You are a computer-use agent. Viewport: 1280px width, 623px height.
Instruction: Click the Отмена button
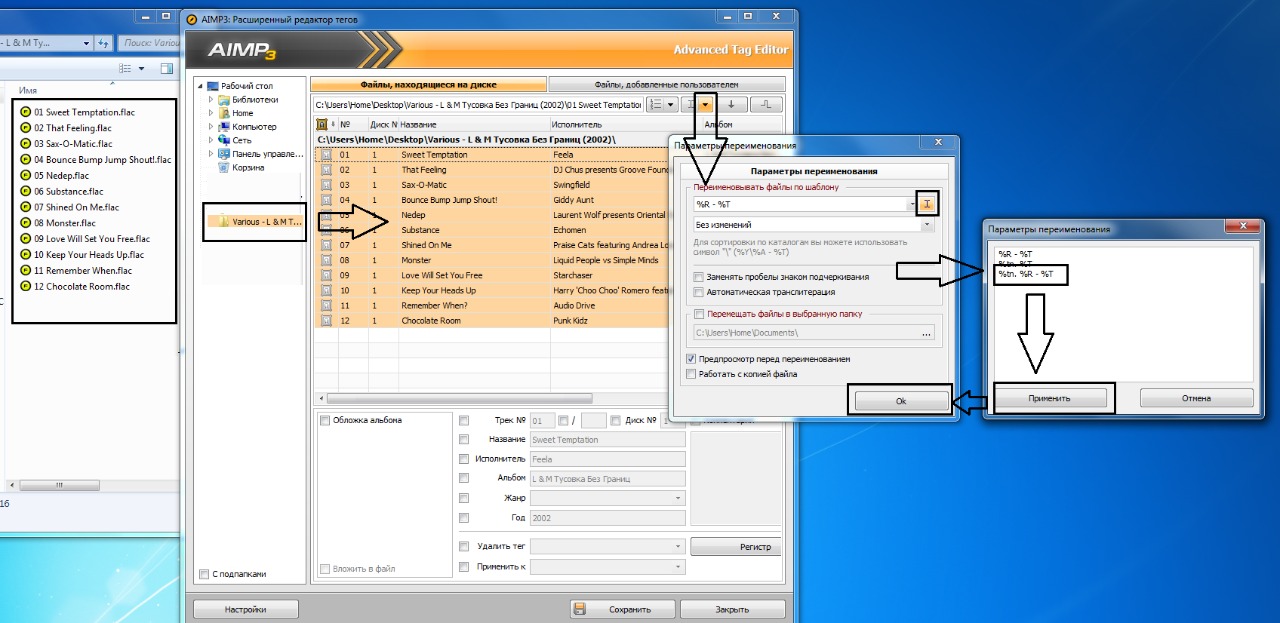[x=1196, y=398]
